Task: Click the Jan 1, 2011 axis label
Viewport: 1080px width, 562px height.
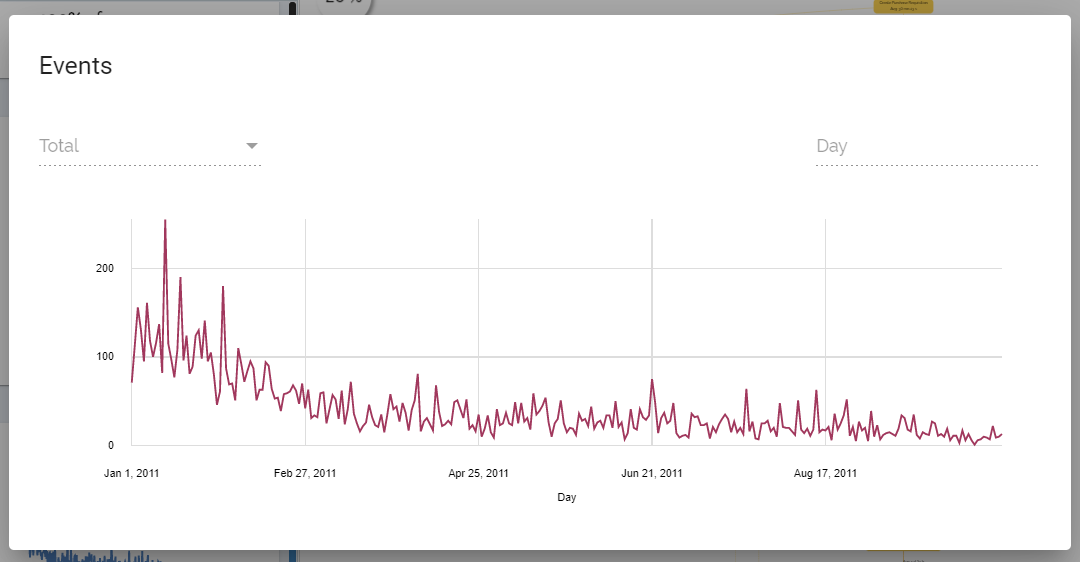Action: 132,473
